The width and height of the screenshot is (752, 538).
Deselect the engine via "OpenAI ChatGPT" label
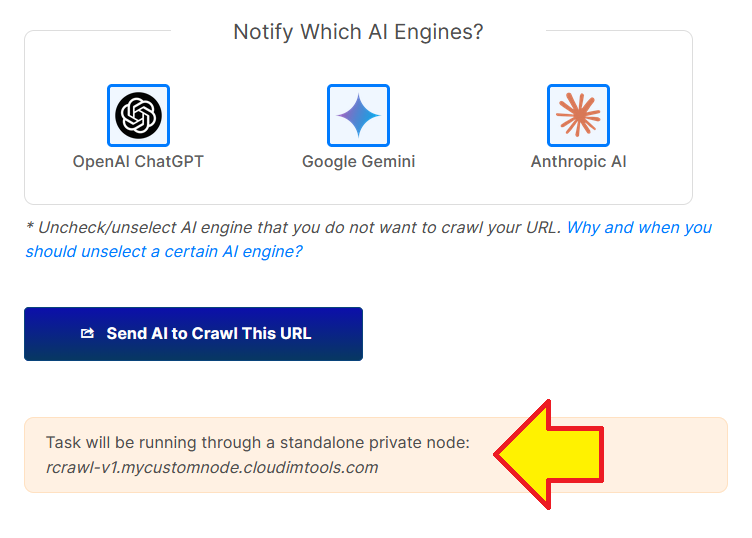tap(138, 161)
